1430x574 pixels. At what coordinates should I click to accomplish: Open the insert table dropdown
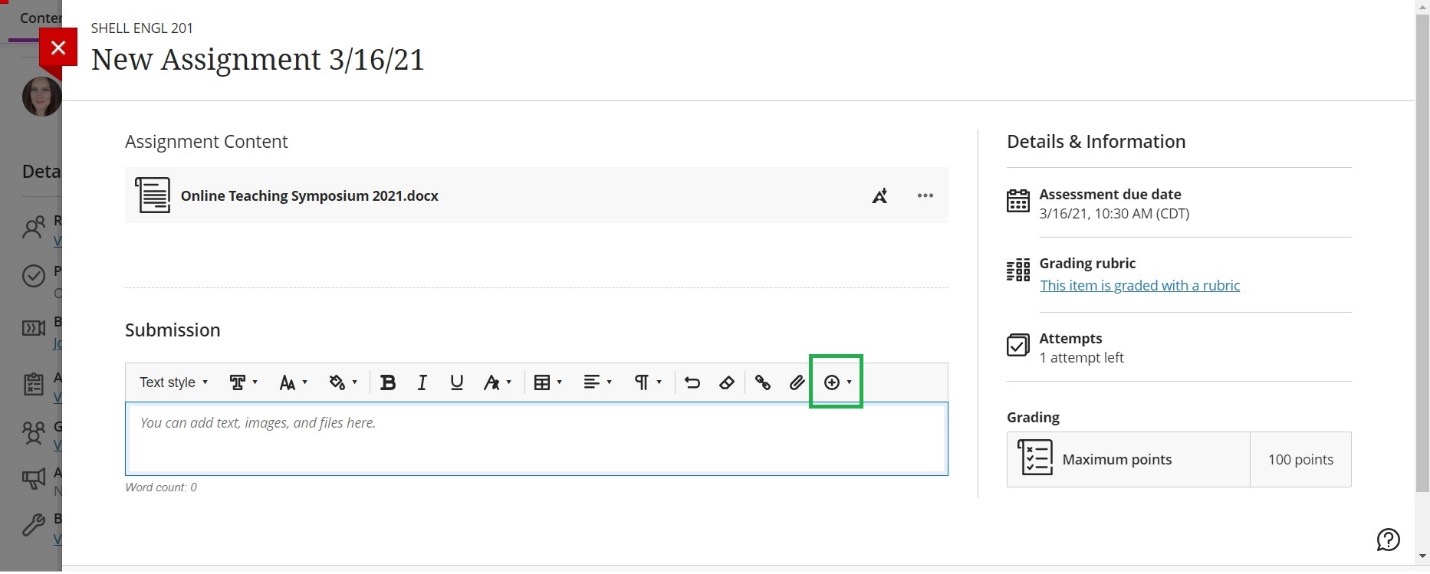(547, 382)
